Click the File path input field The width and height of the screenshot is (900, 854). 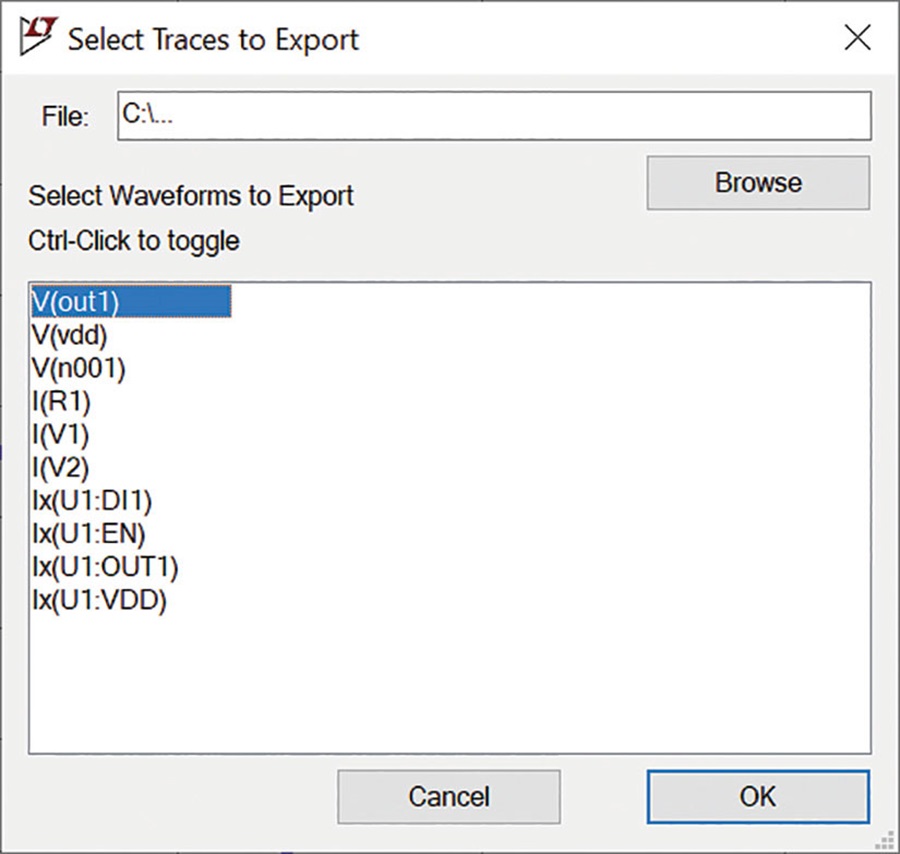click(494, 115)
